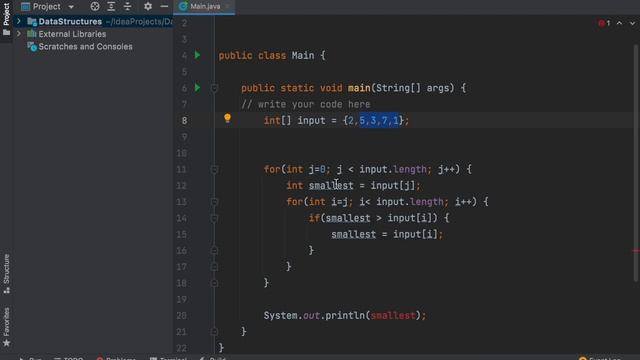This screenshot has width=640, height=360.
Task: Open Project panel settings gear
Action: coord(148,7)
